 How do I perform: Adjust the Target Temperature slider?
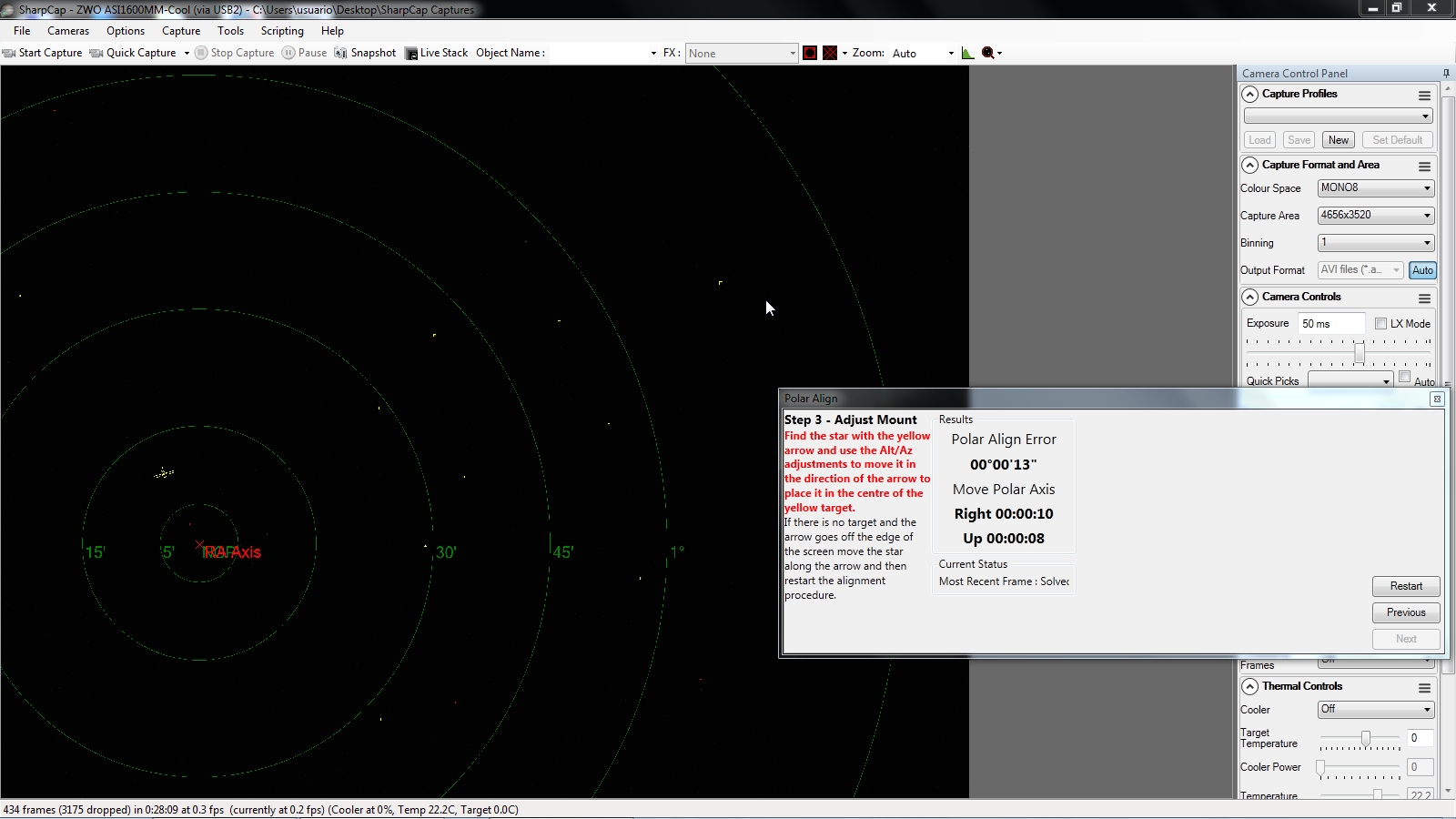tap(1366, 738)
